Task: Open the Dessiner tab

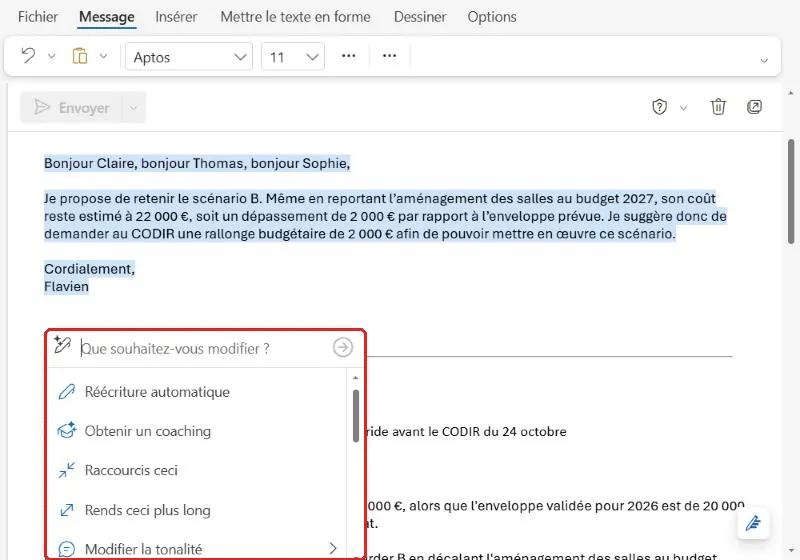Action: click(420, 17)
